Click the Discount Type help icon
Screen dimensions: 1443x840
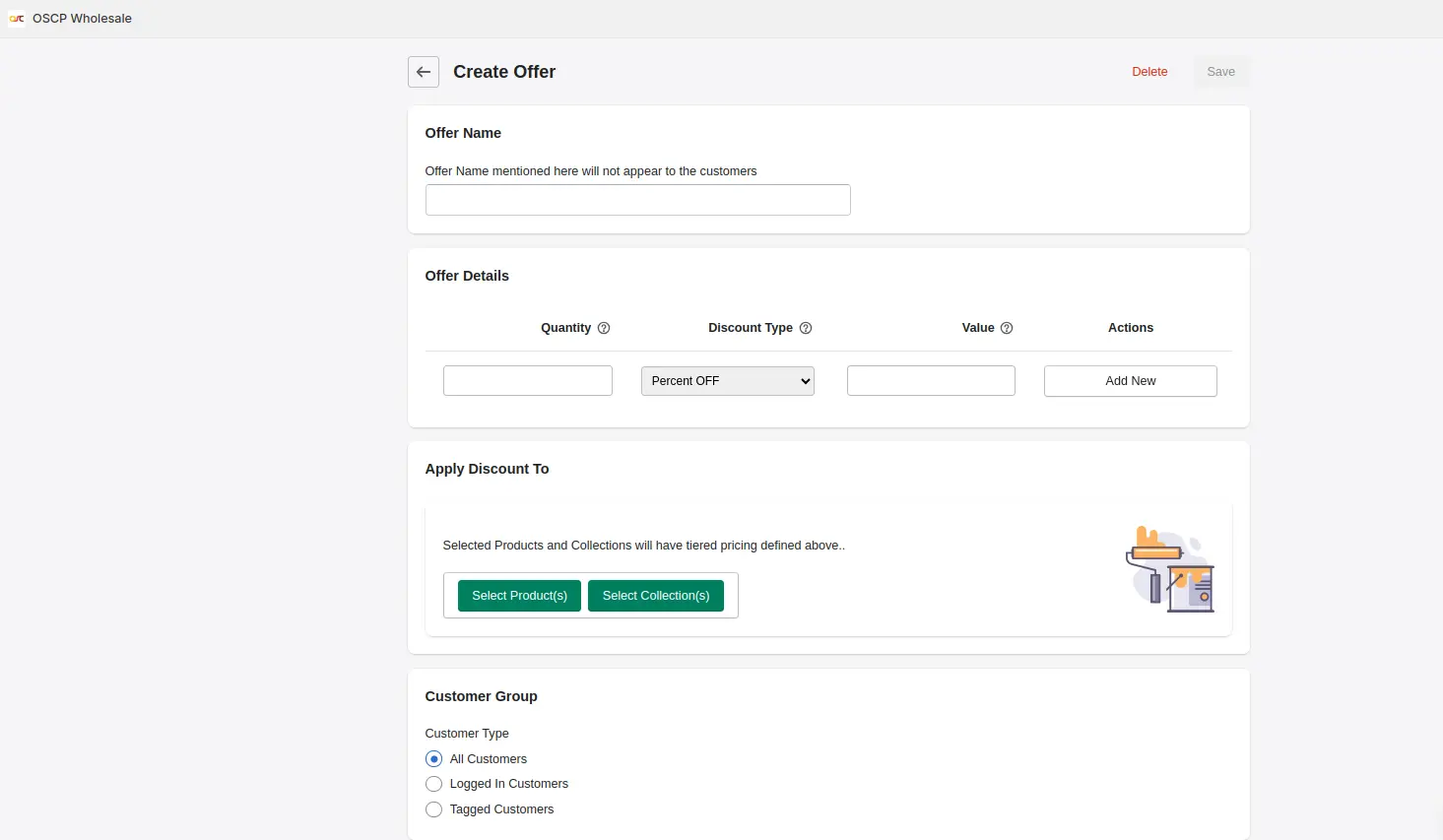tap(806, 328)
